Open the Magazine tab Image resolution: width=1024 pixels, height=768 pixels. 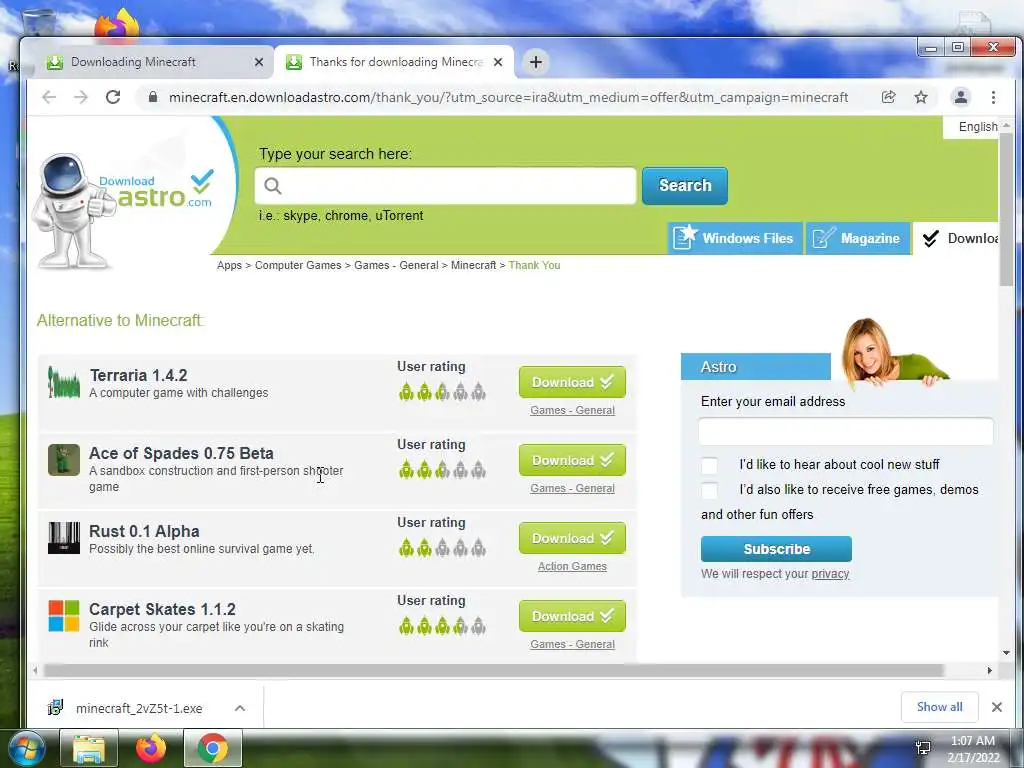point(857,238)
